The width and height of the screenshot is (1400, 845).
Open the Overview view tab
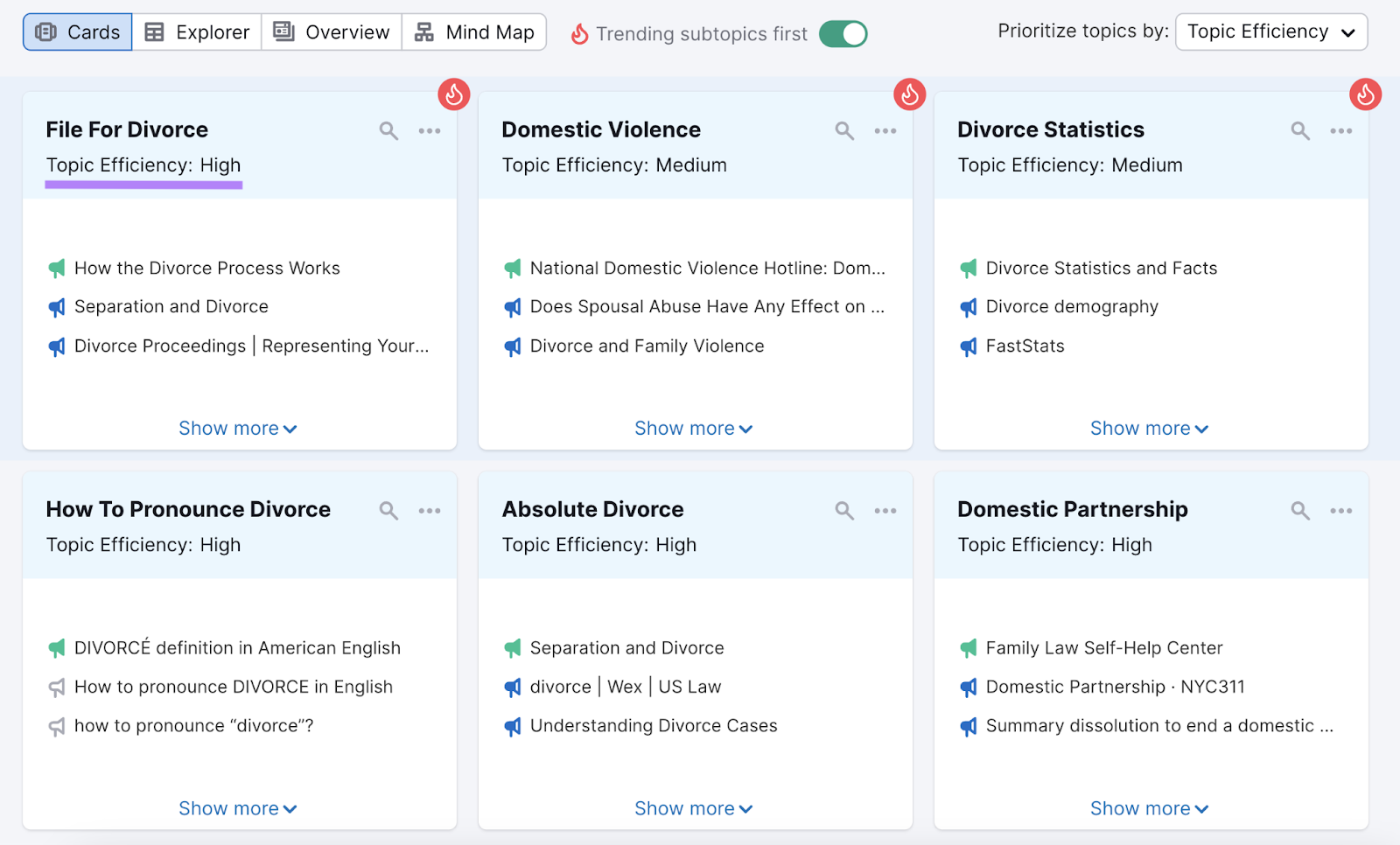(x=332, y=32)
